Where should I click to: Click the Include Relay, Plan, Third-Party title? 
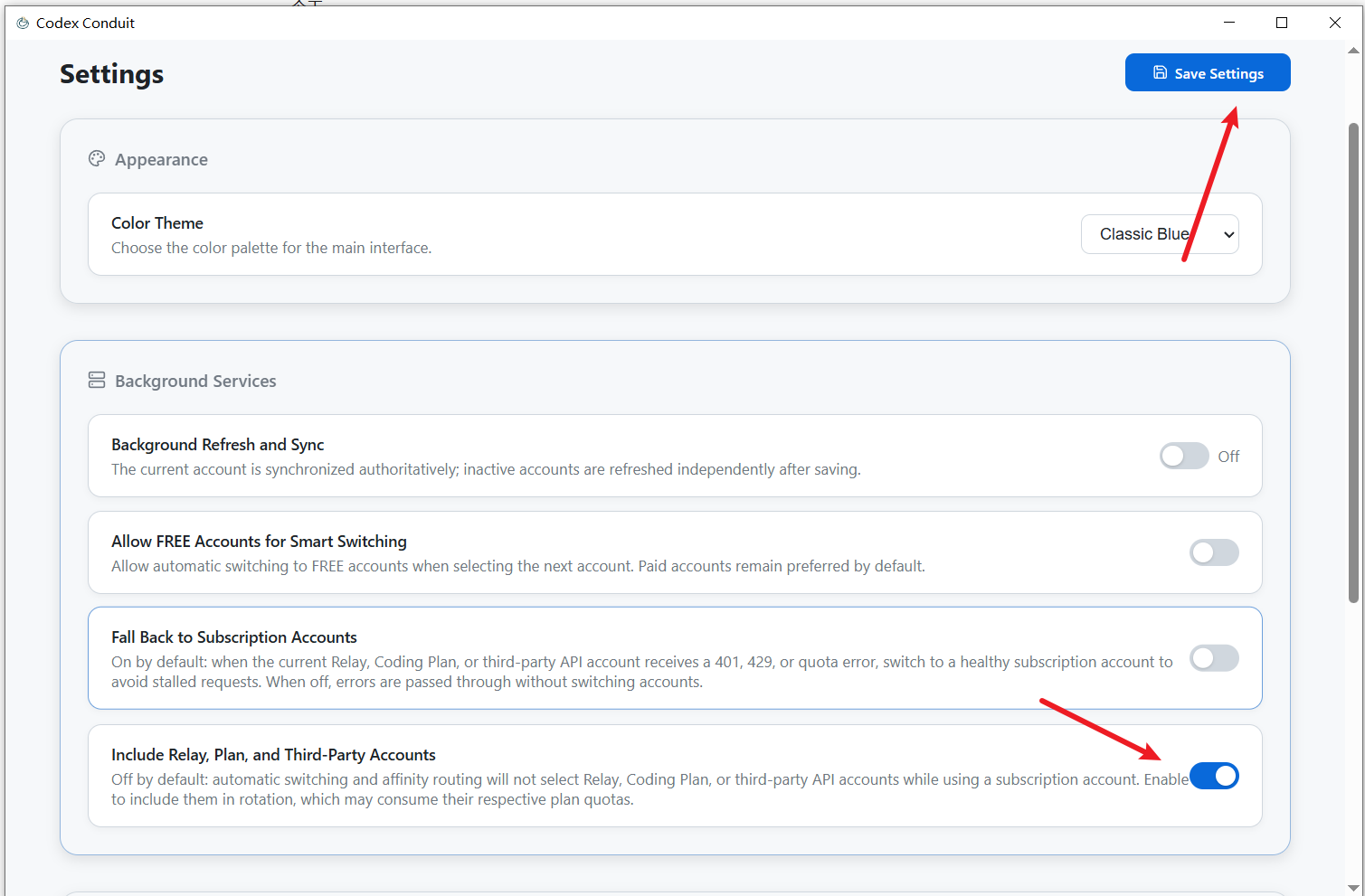coord(274,755)
